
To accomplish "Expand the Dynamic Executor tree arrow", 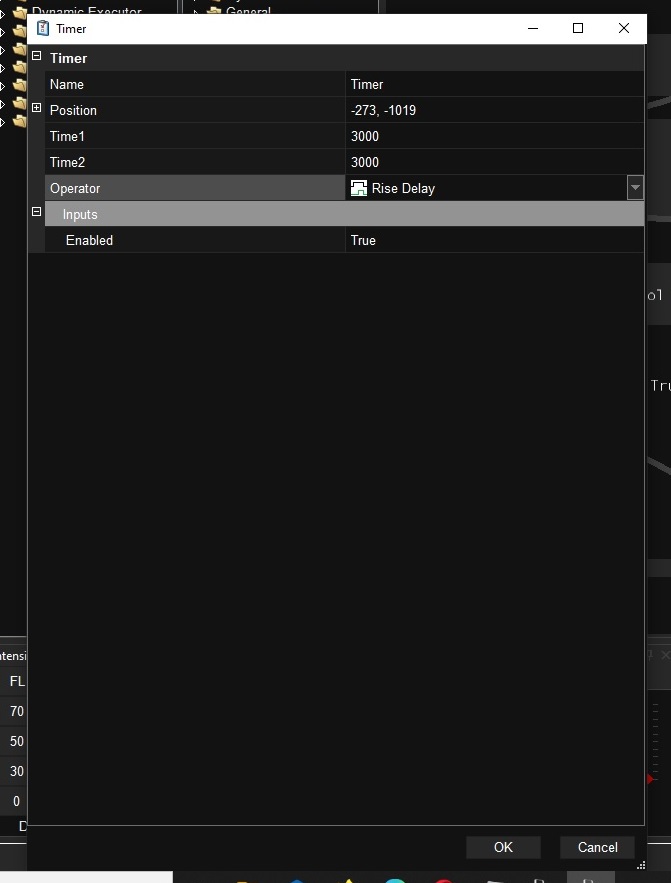I will 4,12.
